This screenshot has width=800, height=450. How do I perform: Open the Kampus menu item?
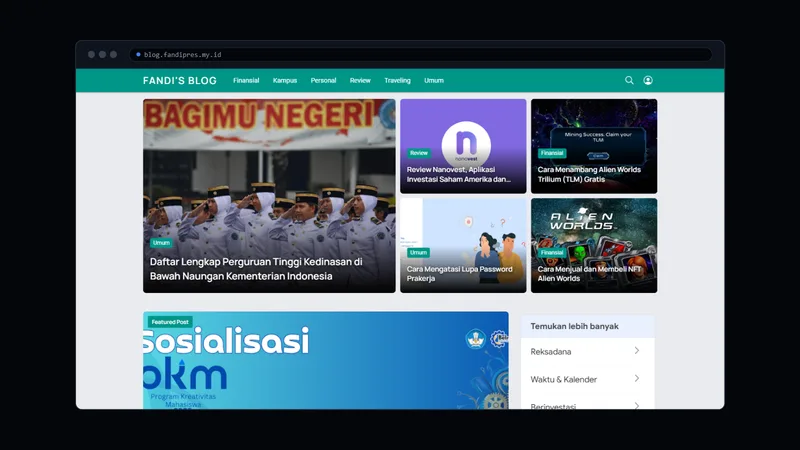[285, 81]
